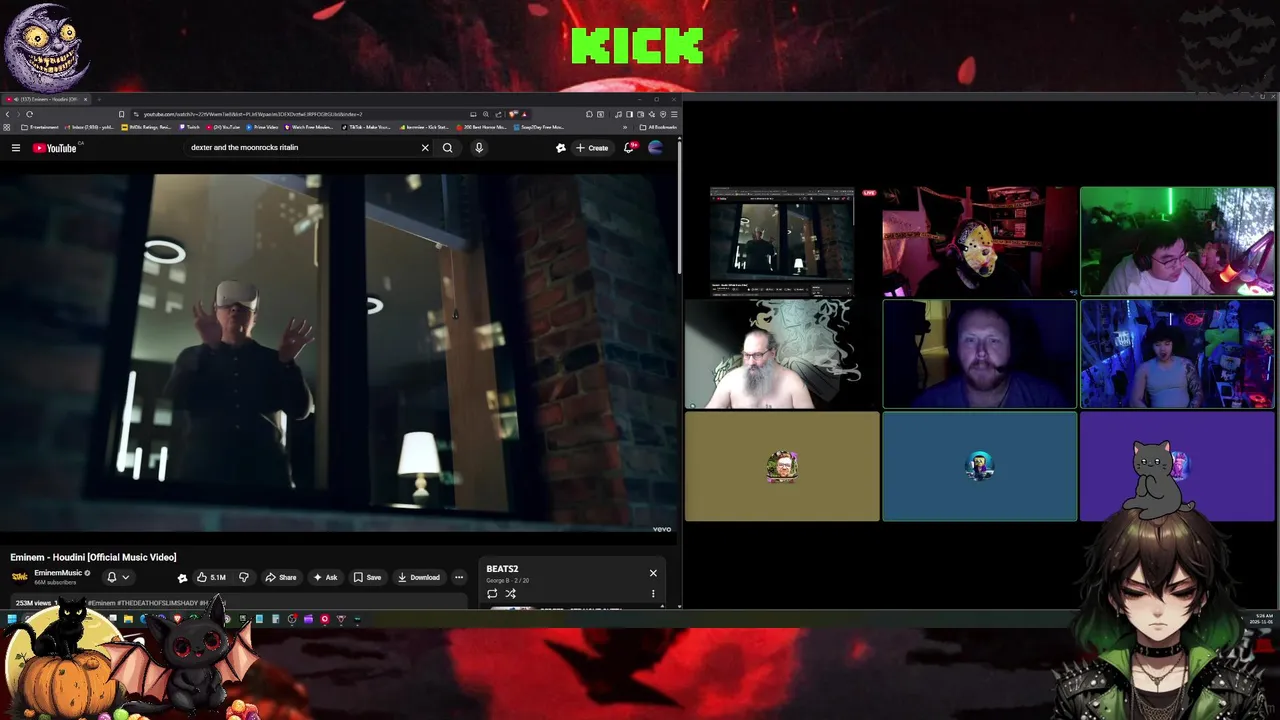Expand the video description box
The height and width of the screenshot is (720, 1280).
[238, 603]
